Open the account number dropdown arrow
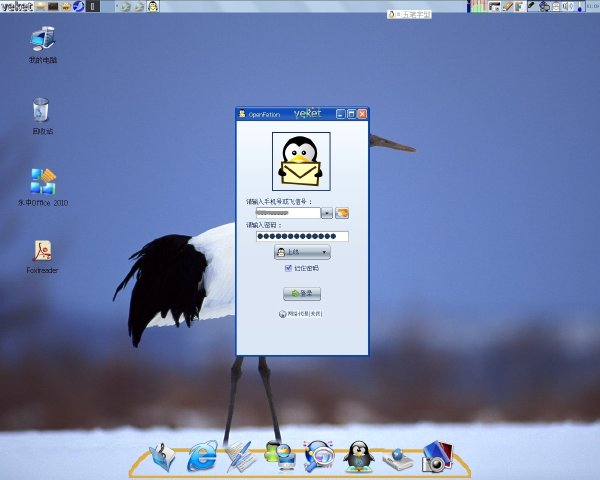This screenshot has height=480, width=600. pos(327,213)
